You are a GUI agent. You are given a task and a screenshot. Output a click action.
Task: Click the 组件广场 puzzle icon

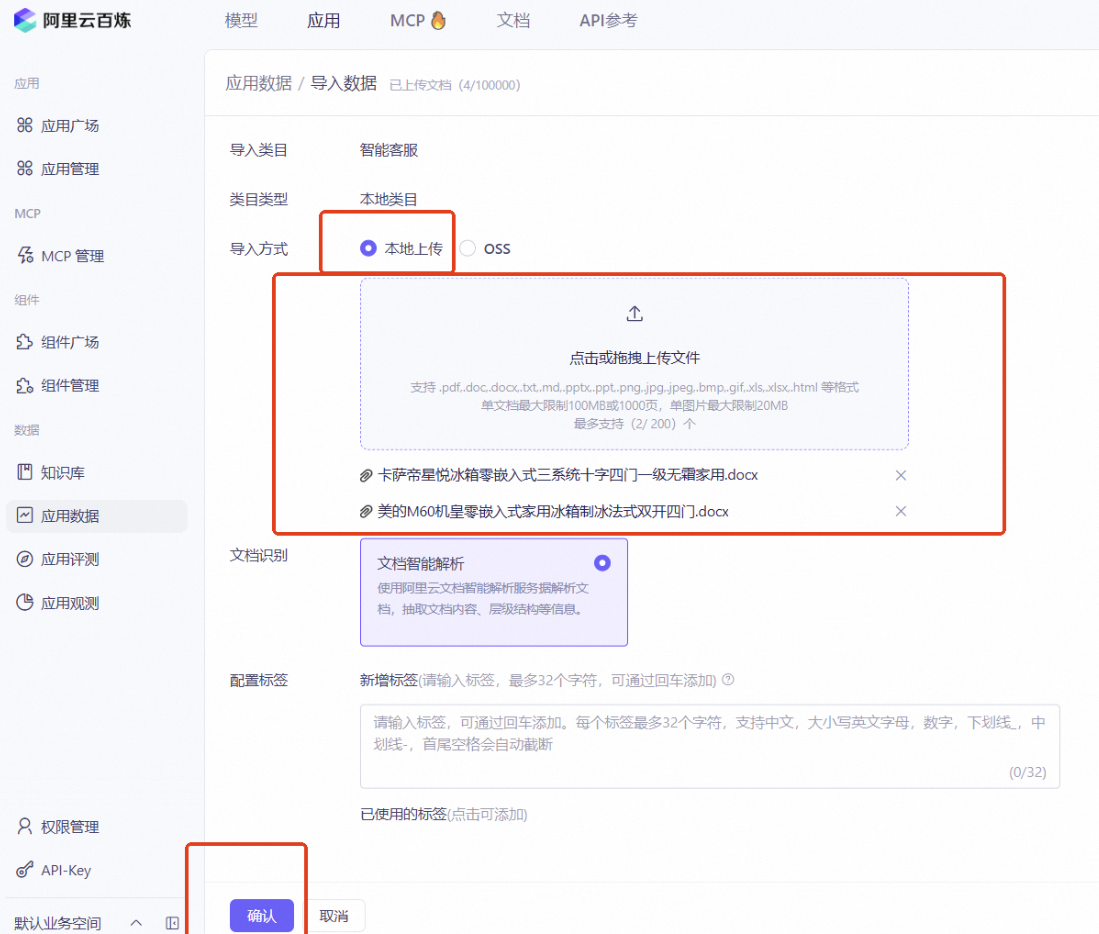pyautogui.click(x=25, y=342)
